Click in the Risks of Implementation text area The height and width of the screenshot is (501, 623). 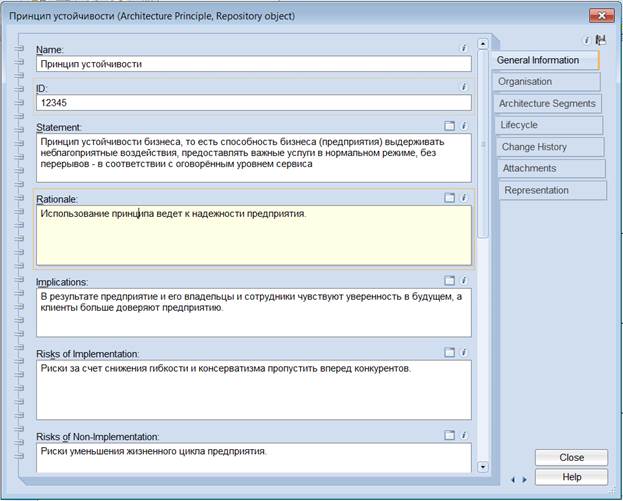click(x=254, y=390)
